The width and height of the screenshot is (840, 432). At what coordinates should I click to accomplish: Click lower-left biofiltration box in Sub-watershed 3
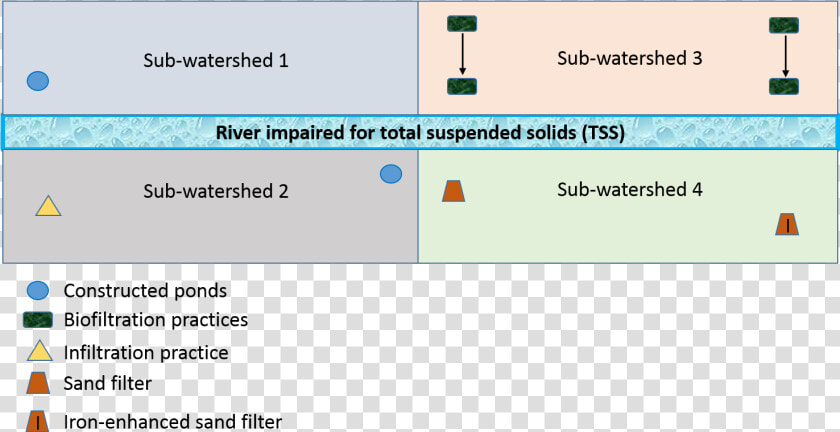click(462, 86)
